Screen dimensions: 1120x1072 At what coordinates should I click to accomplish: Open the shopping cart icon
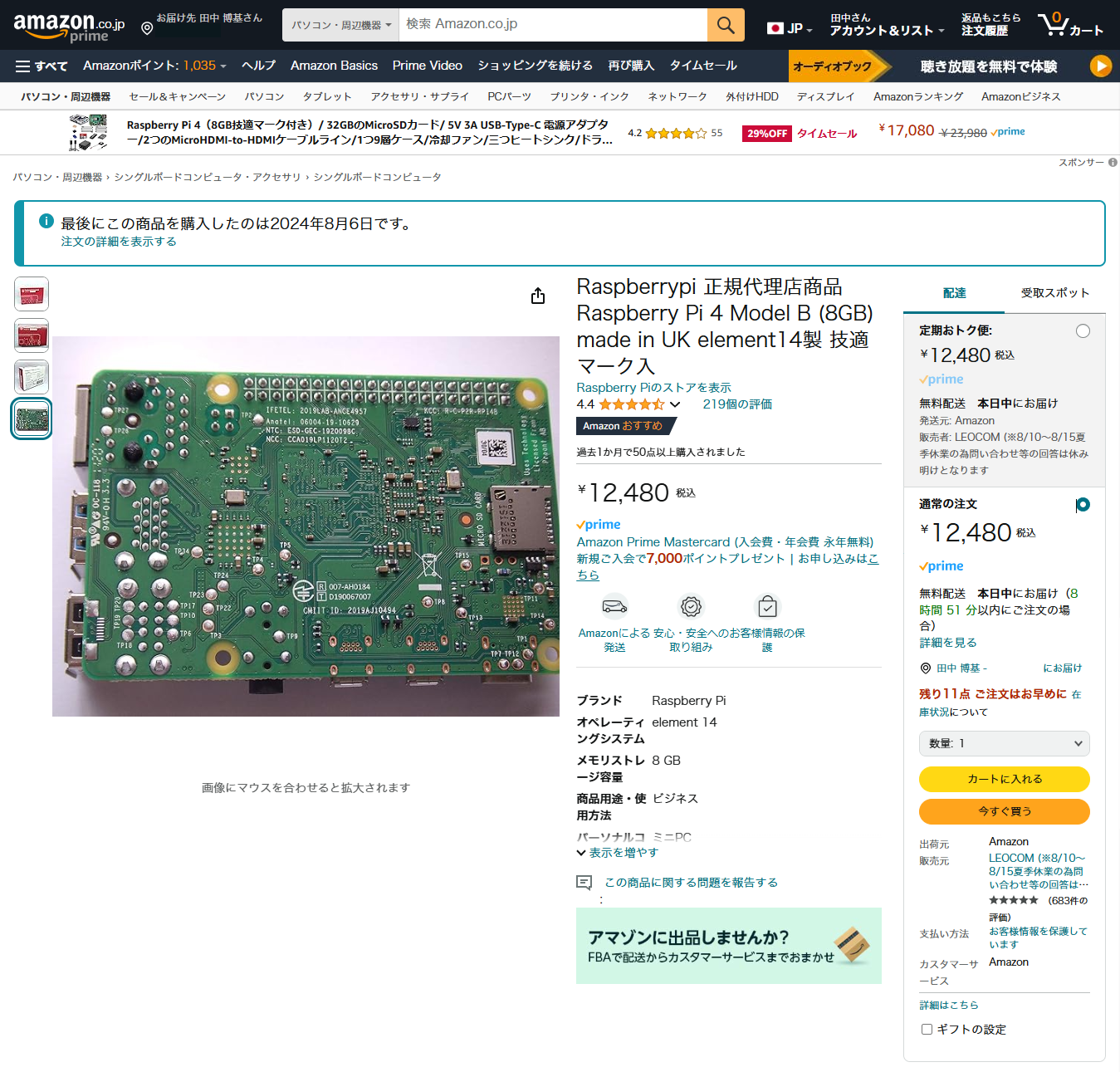click(1054, 24)
